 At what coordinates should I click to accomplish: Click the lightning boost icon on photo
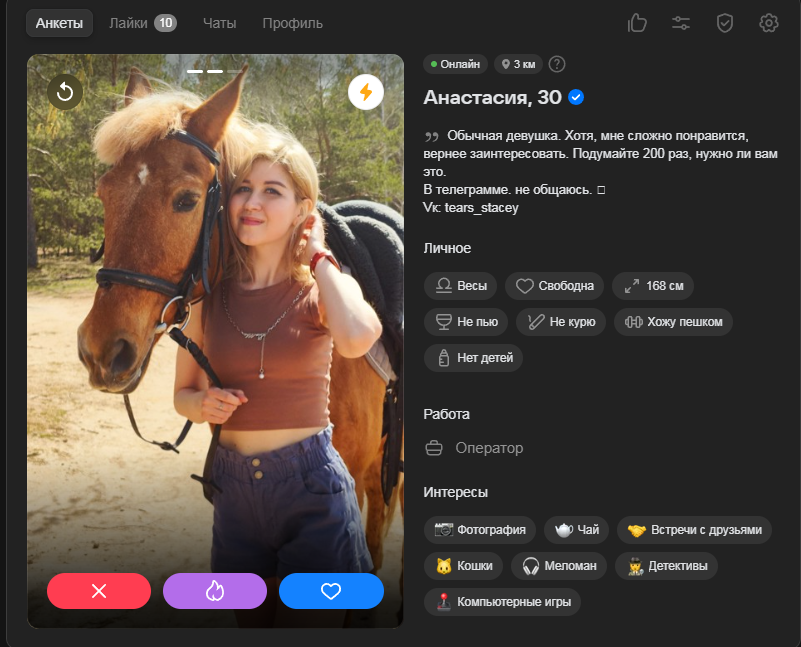[366, 92]
